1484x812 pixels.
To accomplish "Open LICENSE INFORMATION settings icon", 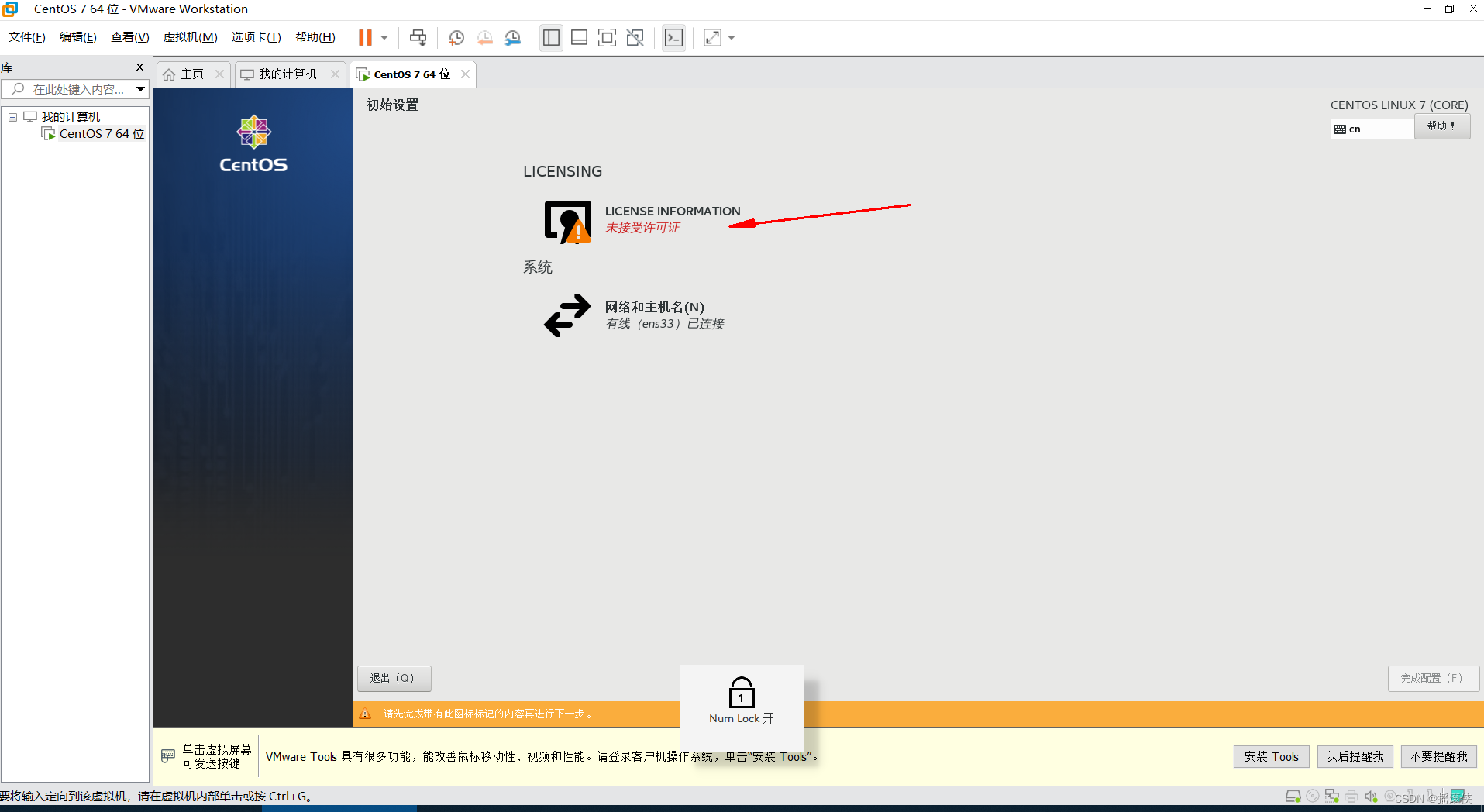I will click(x=568, y=222).
